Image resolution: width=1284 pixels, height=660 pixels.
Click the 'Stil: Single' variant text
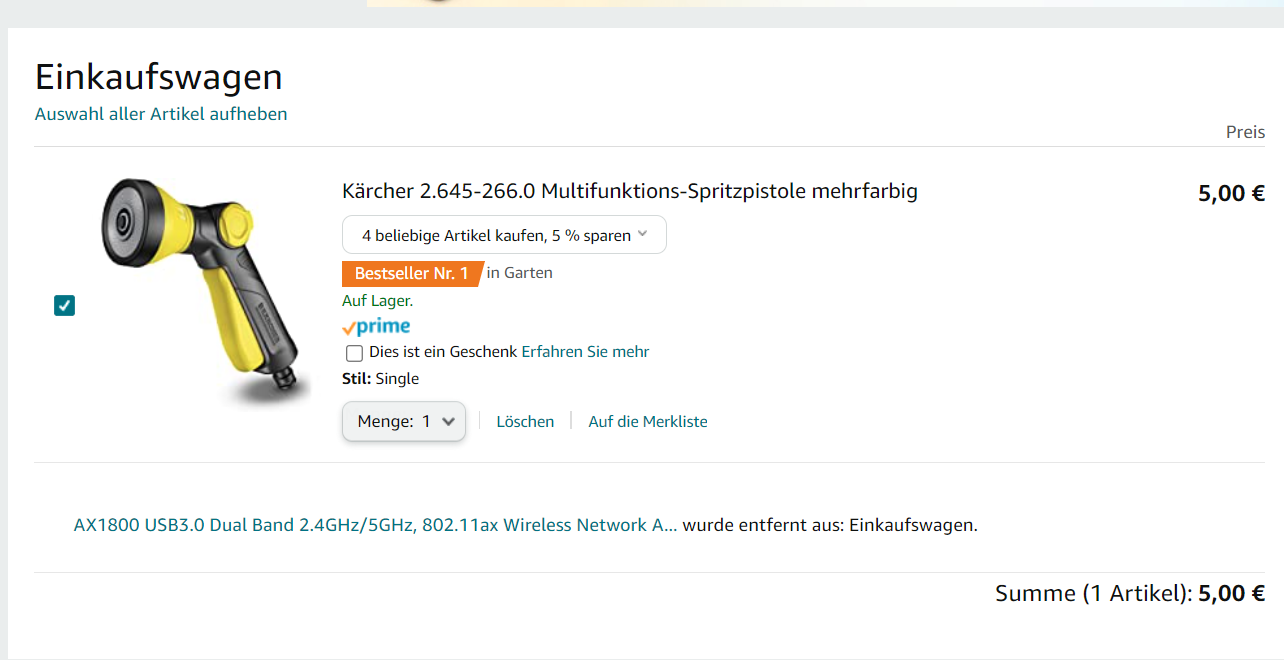[380, 379]
